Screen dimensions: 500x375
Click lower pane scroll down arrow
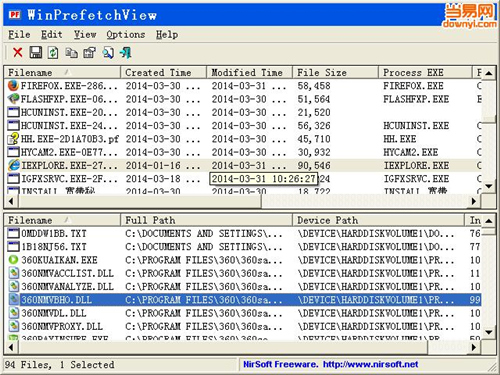pyautogui.click(x=489, y=333)
